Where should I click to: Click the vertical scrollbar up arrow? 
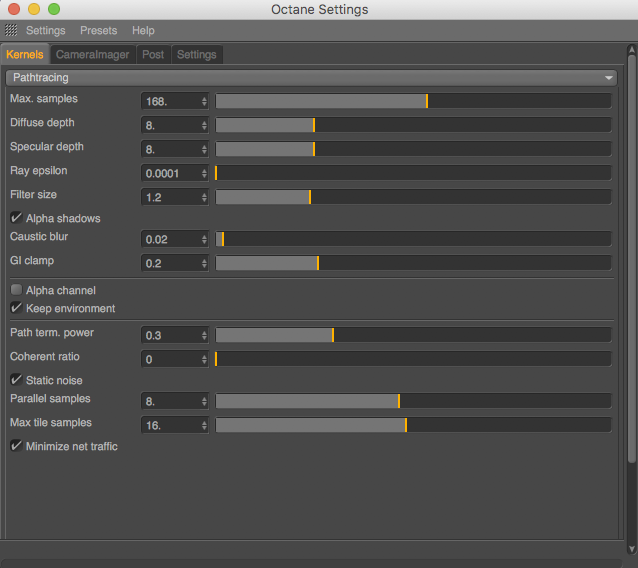click(631, 50)
